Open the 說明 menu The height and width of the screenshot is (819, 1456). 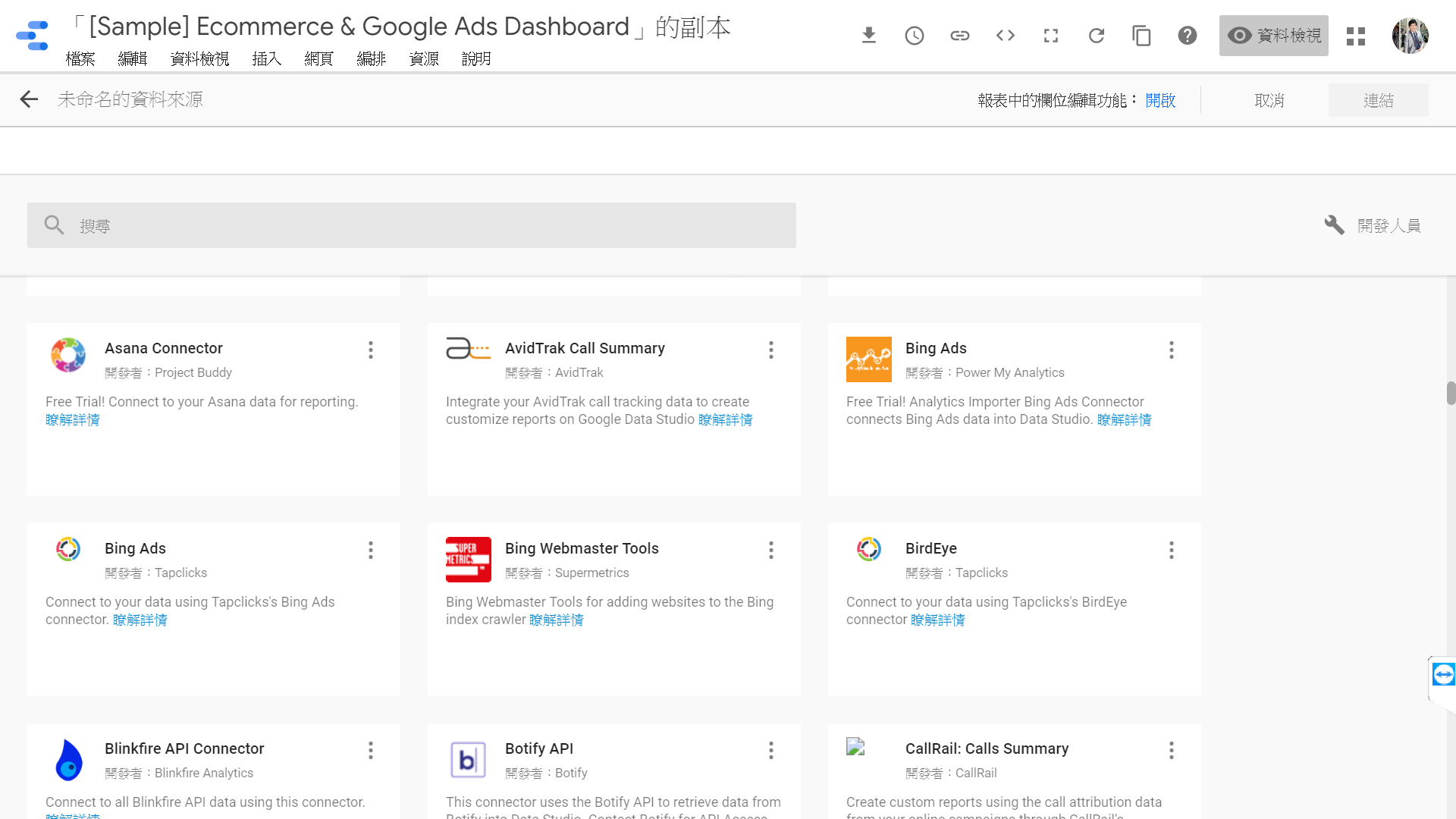476,59
